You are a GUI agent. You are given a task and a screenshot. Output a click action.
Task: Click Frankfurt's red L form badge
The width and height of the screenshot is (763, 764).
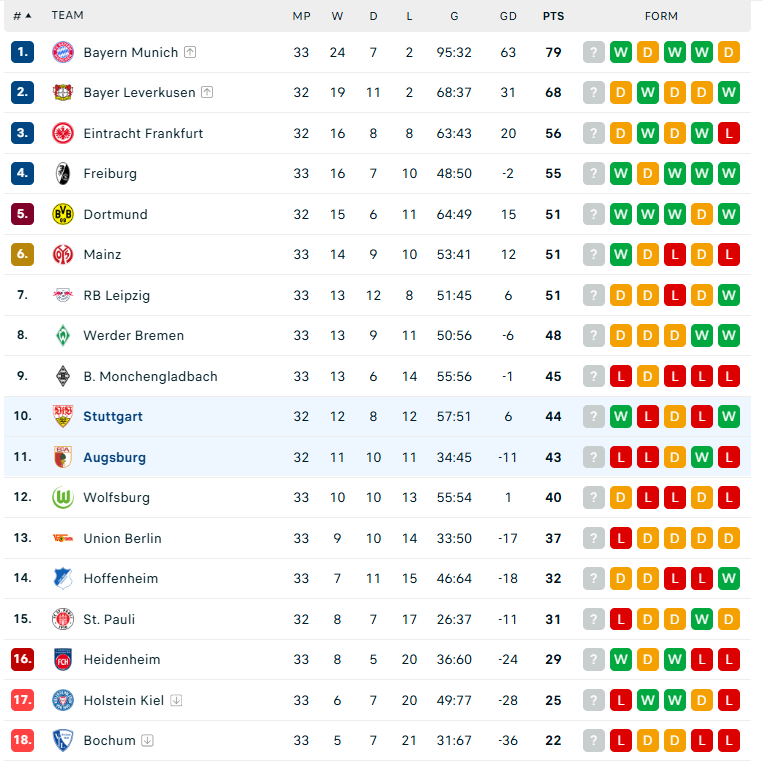point(728,133)
